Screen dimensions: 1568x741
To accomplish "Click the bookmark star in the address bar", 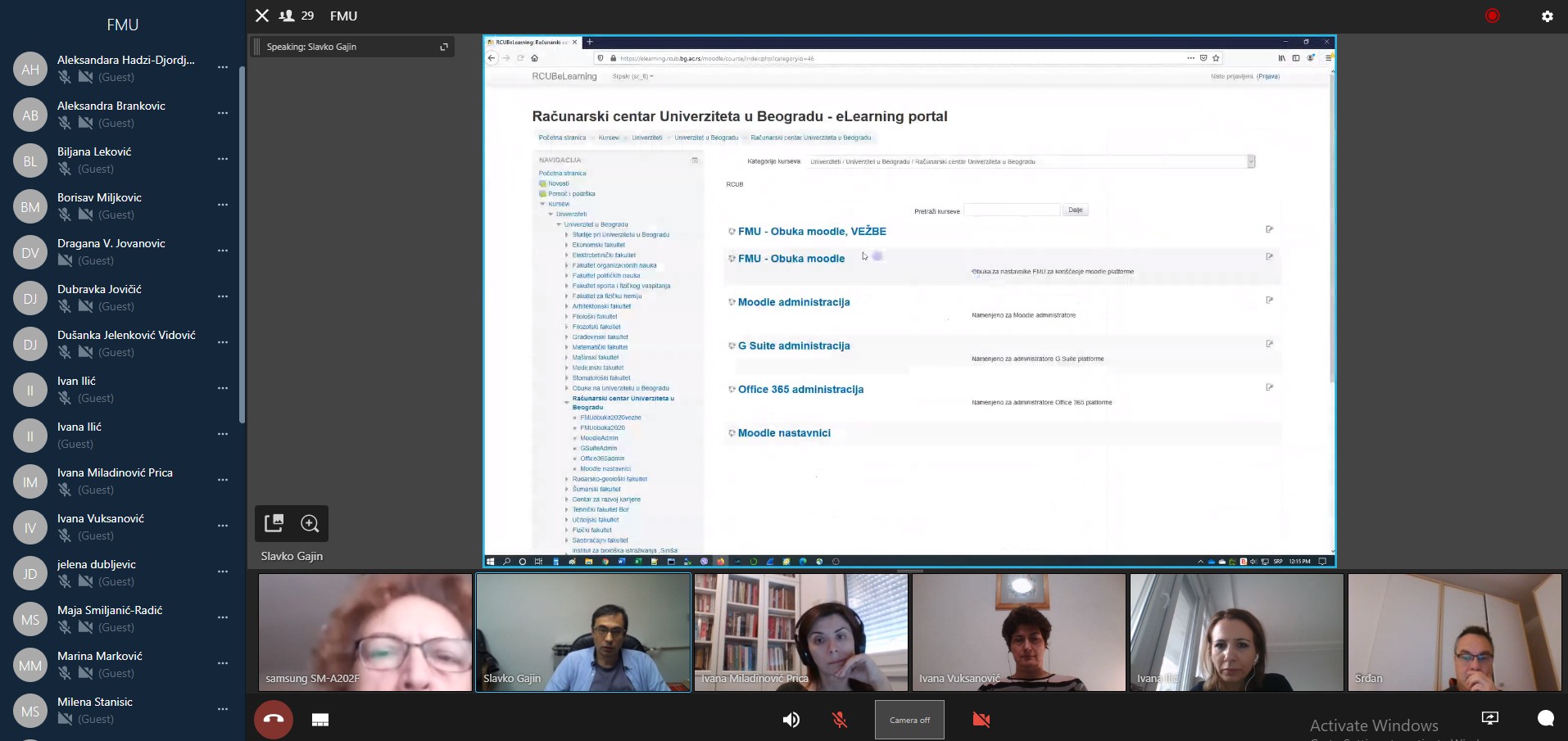I will point(1217,58).
